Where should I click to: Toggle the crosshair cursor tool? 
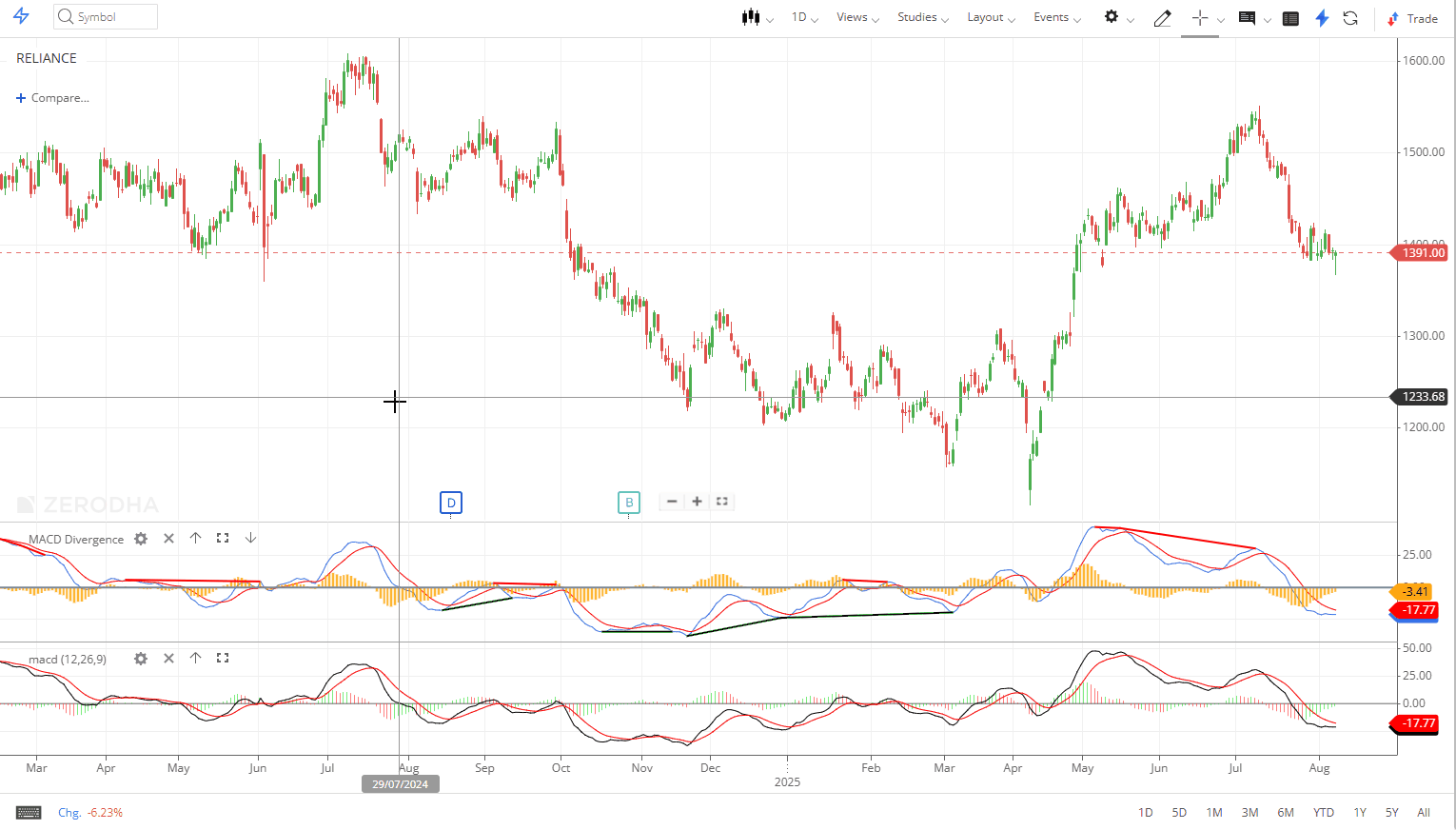(1199, 18)
